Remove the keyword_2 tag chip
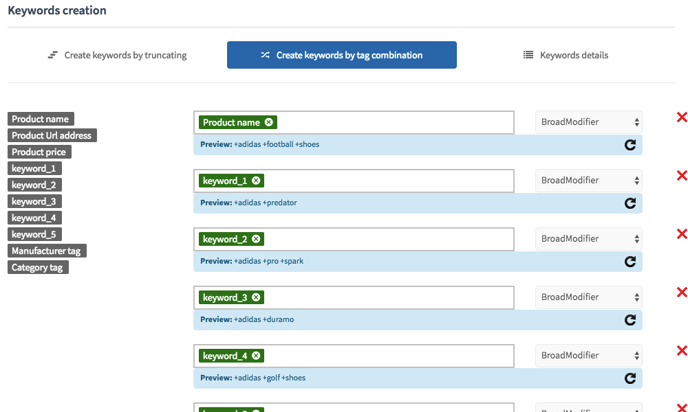Screen dimensions: 688x412 pyautogui.click(x=256, y=239)
